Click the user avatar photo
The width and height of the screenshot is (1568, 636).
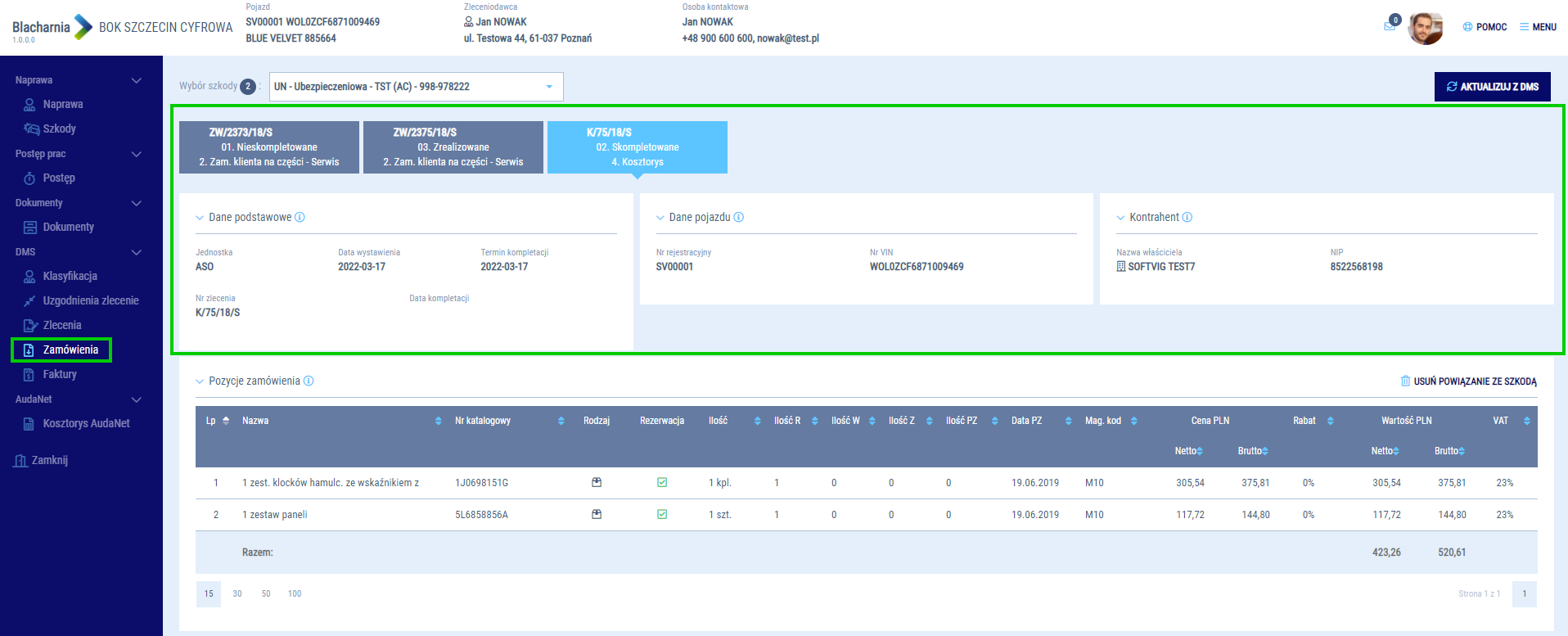[1425, 28]
